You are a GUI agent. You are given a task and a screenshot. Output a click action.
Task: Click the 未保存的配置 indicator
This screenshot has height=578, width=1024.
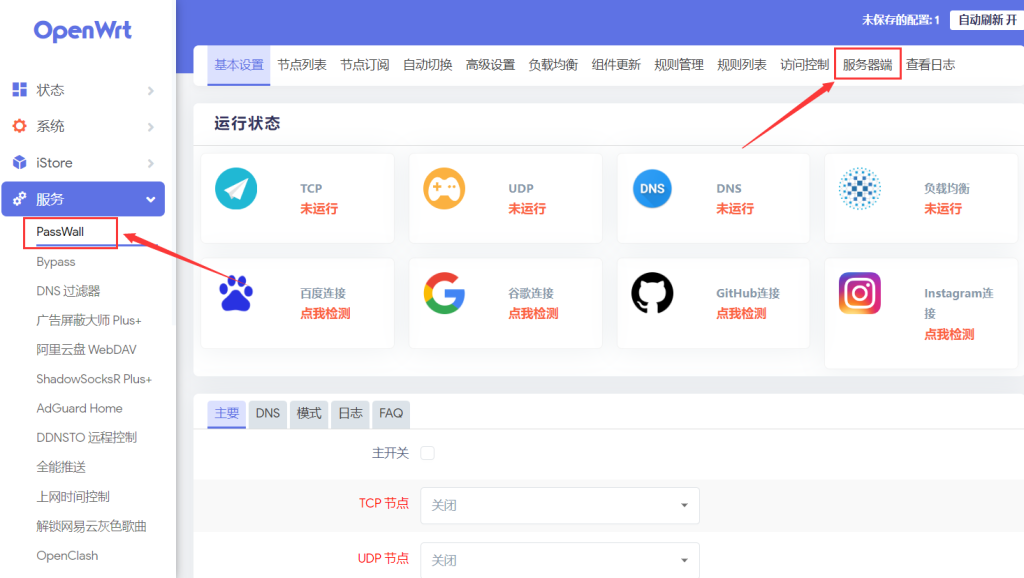point(900,20)
